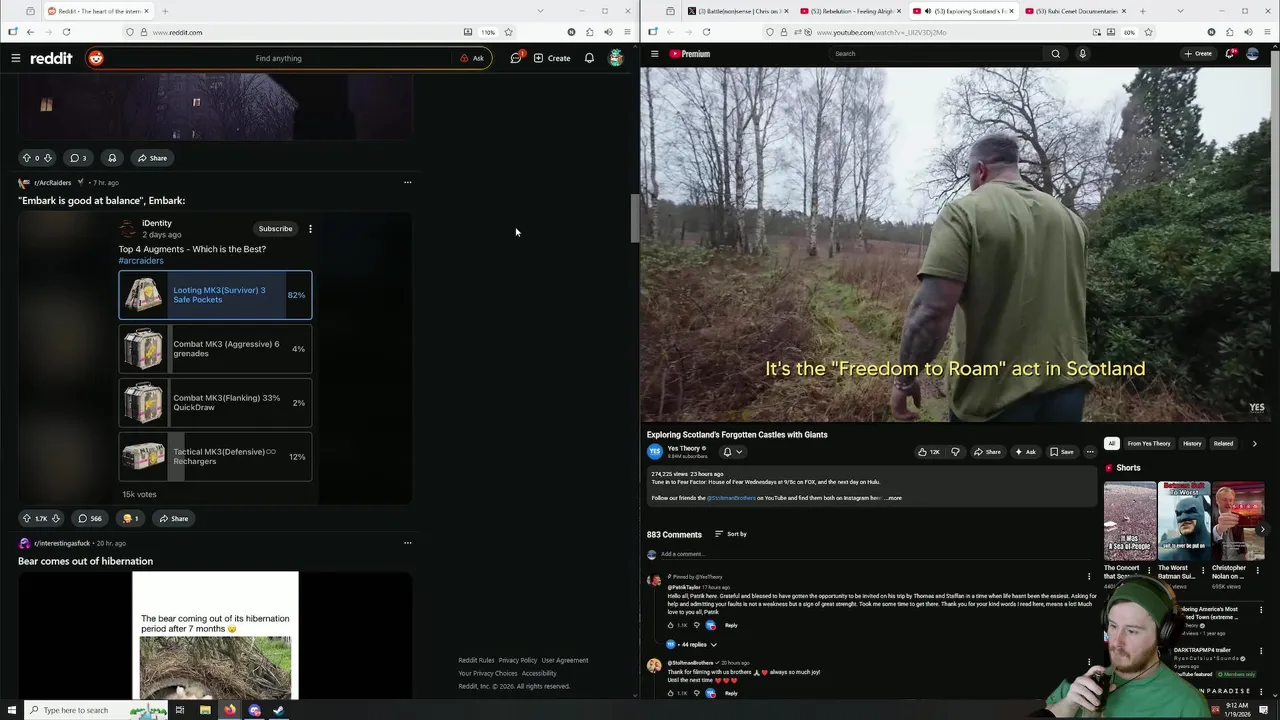This screenshot has height=720, width=1280.
Task: Click the Reddit logo
Action: tap(51, 58)
